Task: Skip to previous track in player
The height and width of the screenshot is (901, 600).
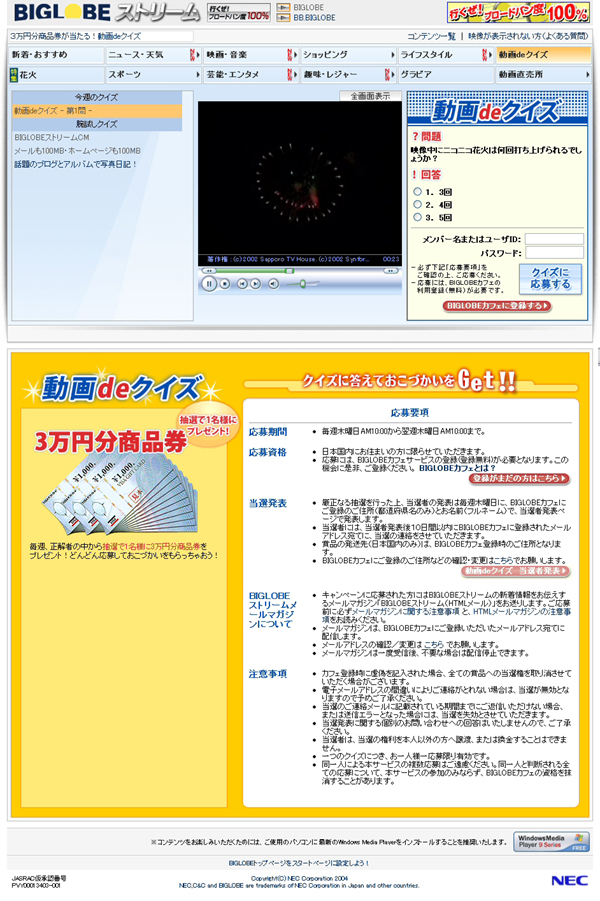Action: tap(243, 284)
